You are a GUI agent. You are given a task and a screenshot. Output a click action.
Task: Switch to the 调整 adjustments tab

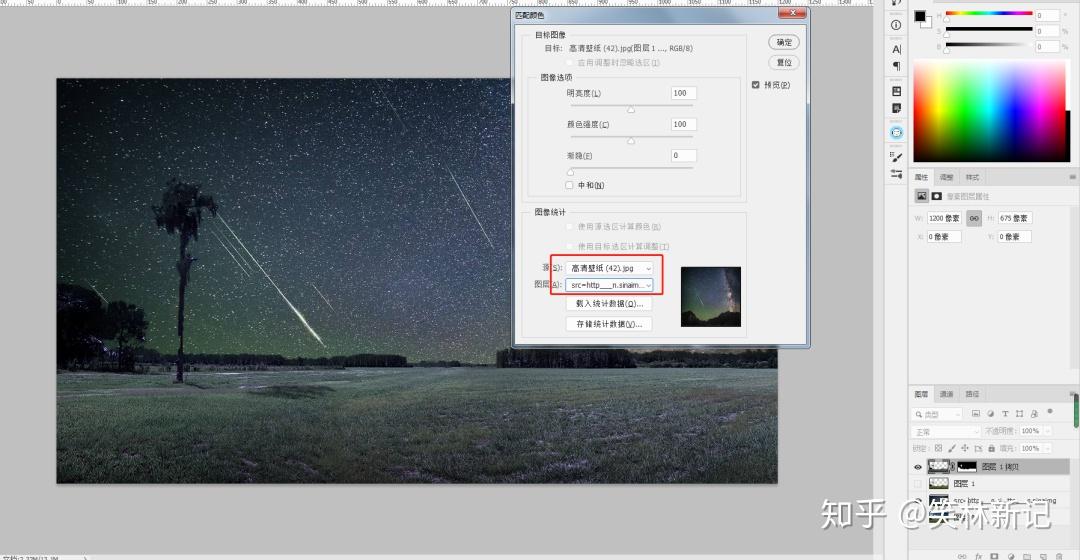tap(947, 177)
